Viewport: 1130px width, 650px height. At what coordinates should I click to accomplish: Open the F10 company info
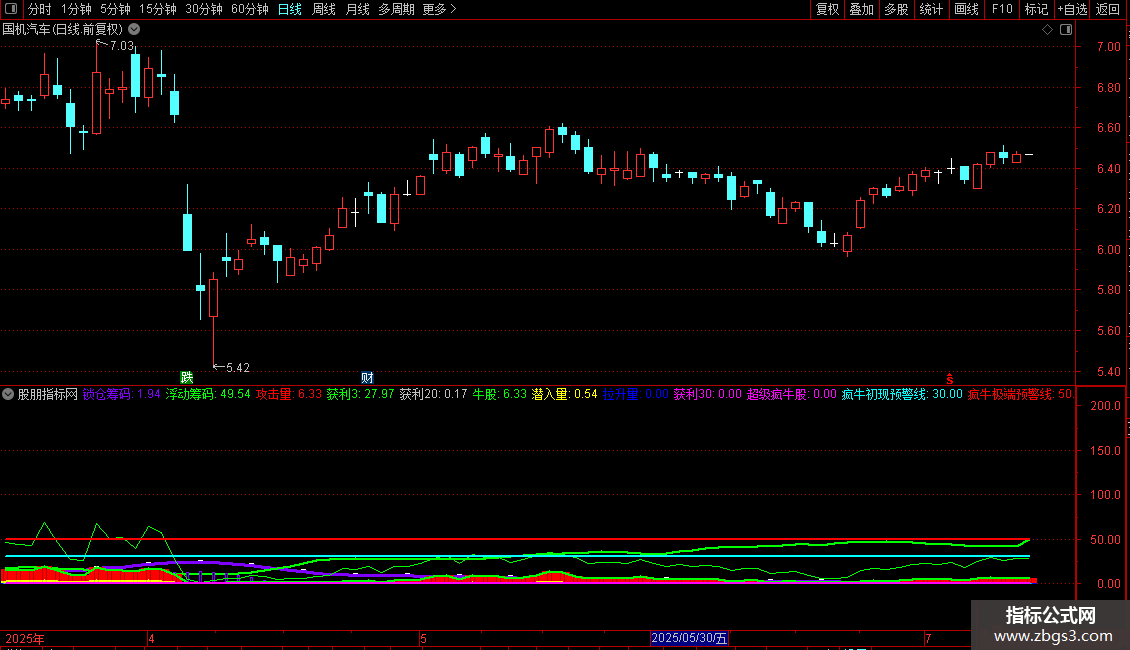pyautogui.click(x=1002, y=9)
